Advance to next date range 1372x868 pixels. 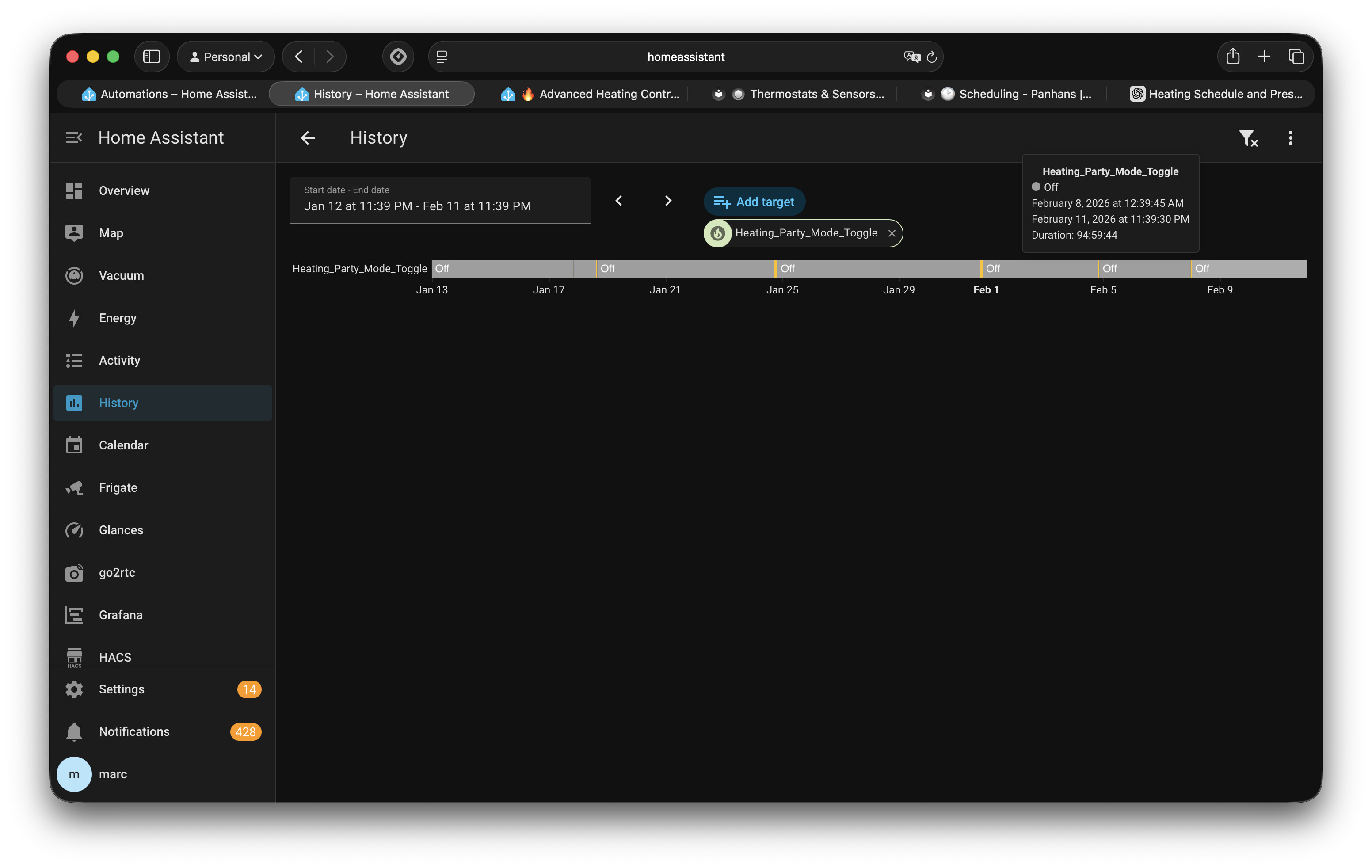click(668, 201)
